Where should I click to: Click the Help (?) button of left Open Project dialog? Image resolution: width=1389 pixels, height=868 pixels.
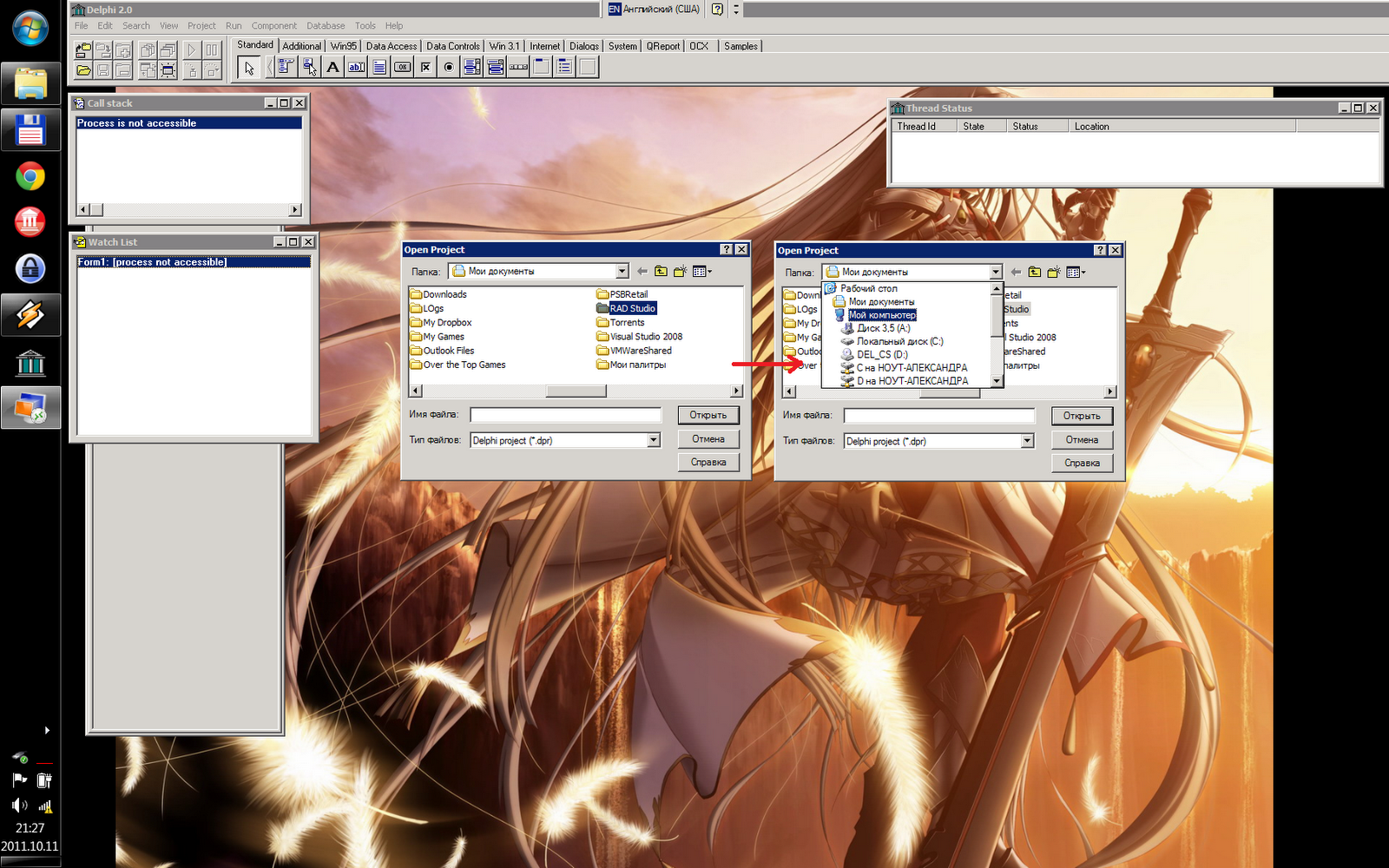(726, 249)
